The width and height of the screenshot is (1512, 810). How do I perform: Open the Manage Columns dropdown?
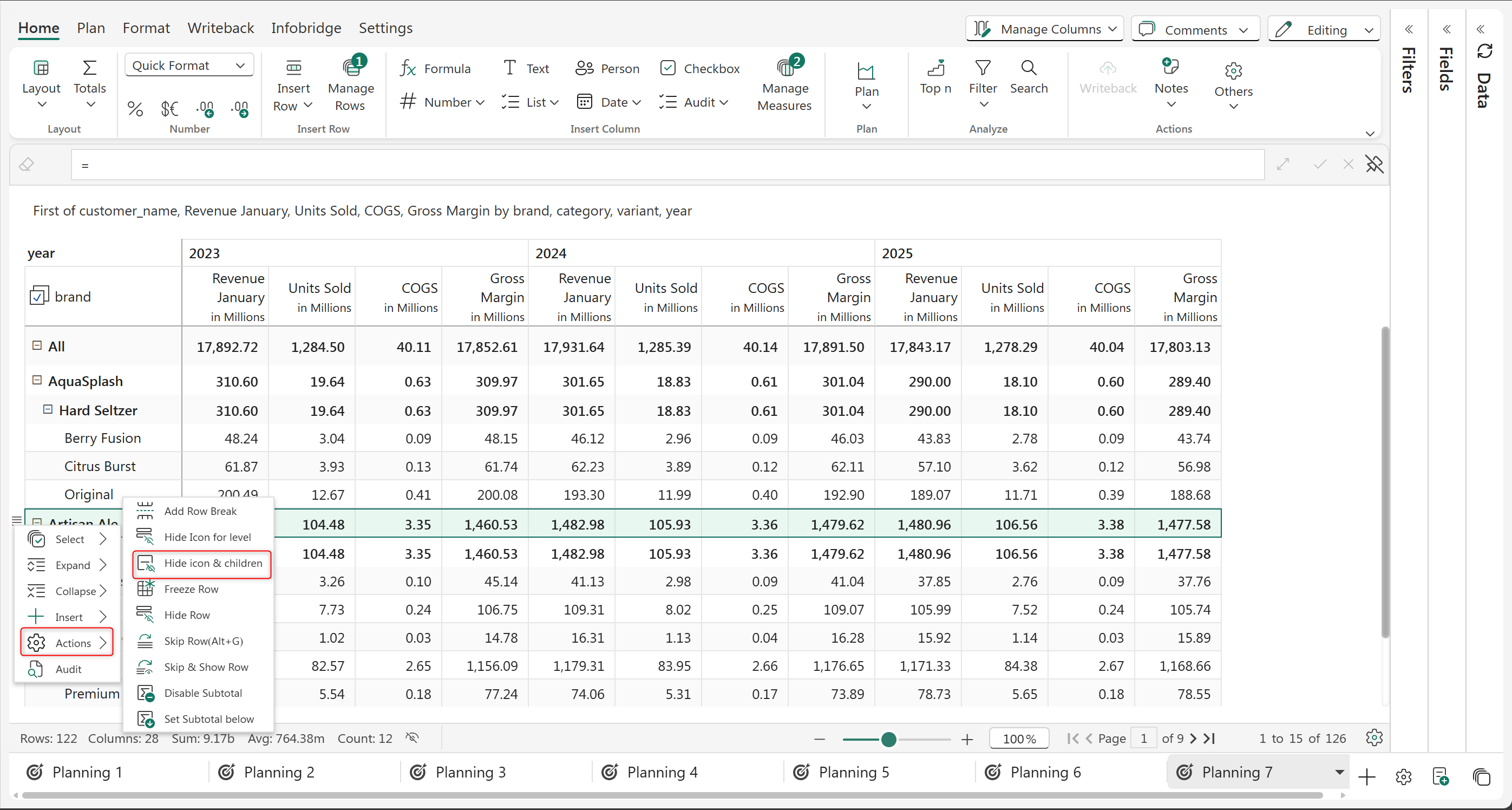point(1045,29)
